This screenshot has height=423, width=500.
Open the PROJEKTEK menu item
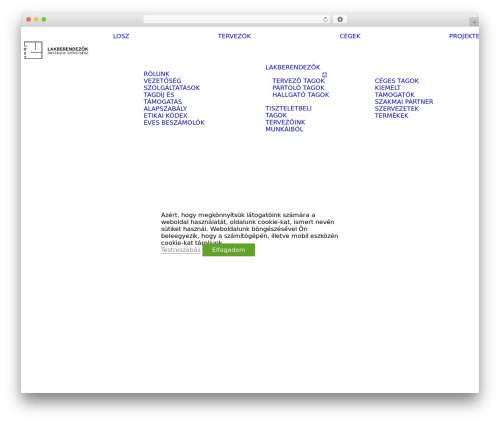[x=464, y=36]
